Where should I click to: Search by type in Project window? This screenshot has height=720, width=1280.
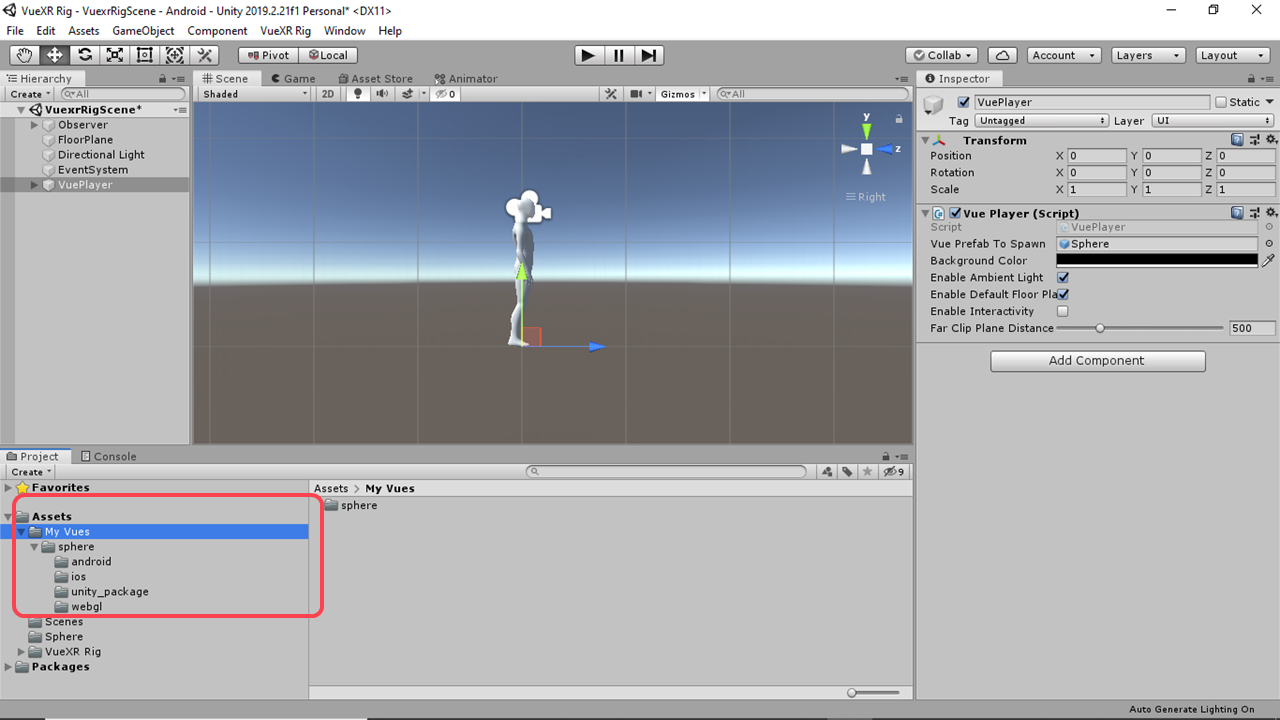[827, 472]
